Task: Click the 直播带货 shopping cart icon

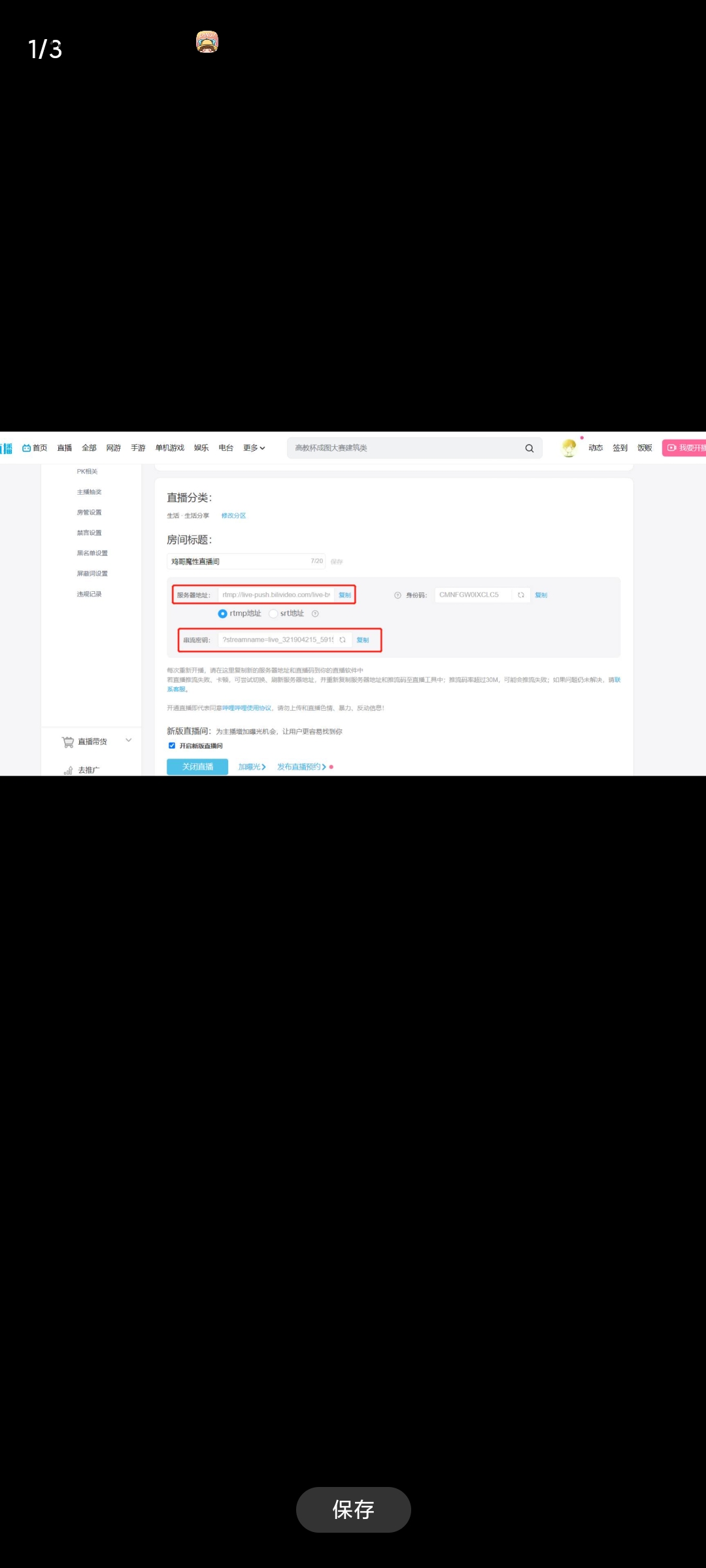Action: point(68,742)
